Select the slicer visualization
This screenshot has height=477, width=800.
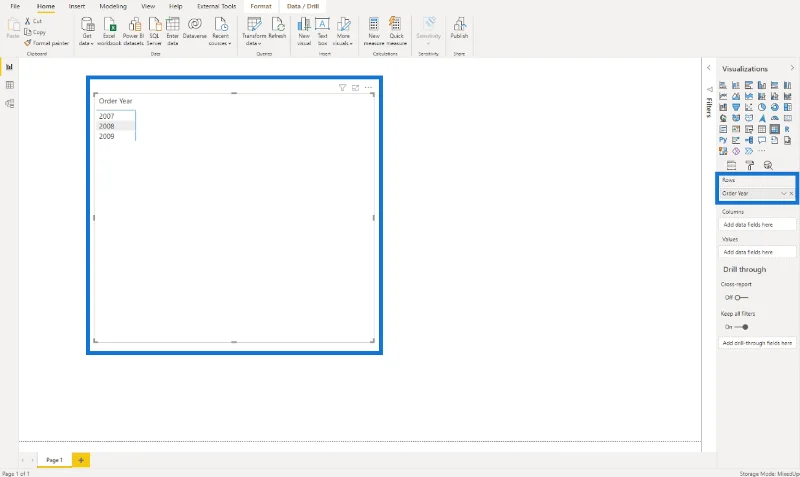[x=749, y=129]
